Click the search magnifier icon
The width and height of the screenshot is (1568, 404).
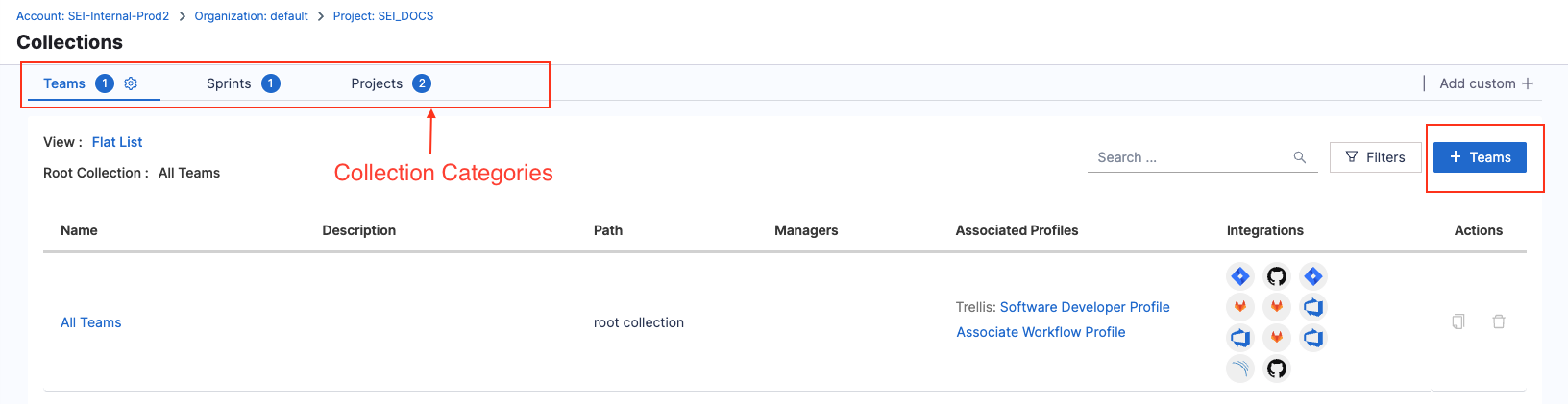[1300, 157]
